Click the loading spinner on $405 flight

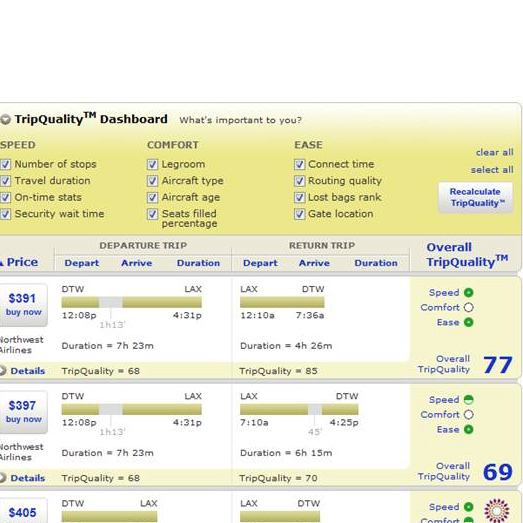point(497,510)
